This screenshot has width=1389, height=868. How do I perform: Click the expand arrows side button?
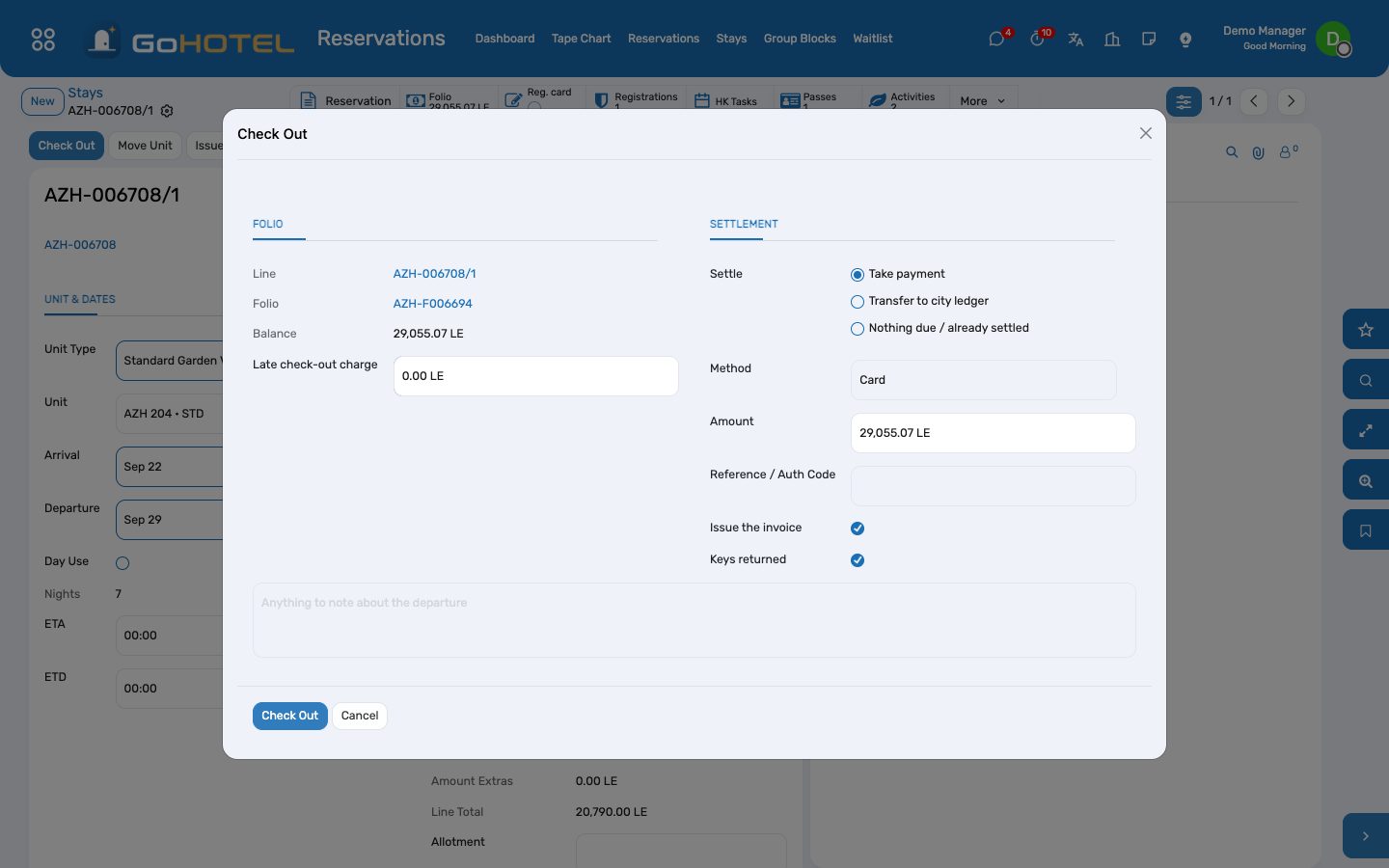[1366, 430]
